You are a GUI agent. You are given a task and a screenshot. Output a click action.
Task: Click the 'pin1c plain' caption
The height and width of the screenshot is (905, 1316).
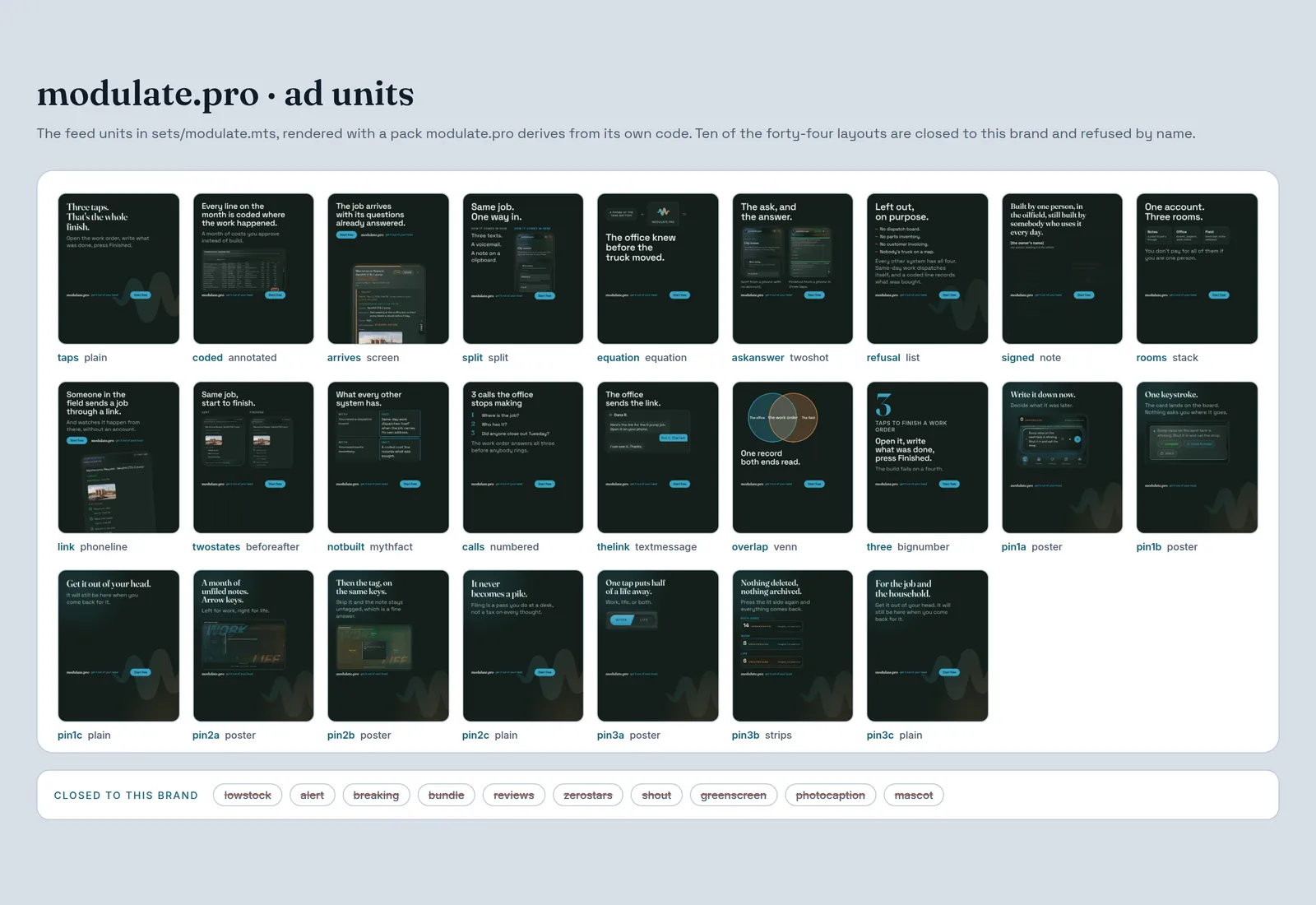[84, 736]
